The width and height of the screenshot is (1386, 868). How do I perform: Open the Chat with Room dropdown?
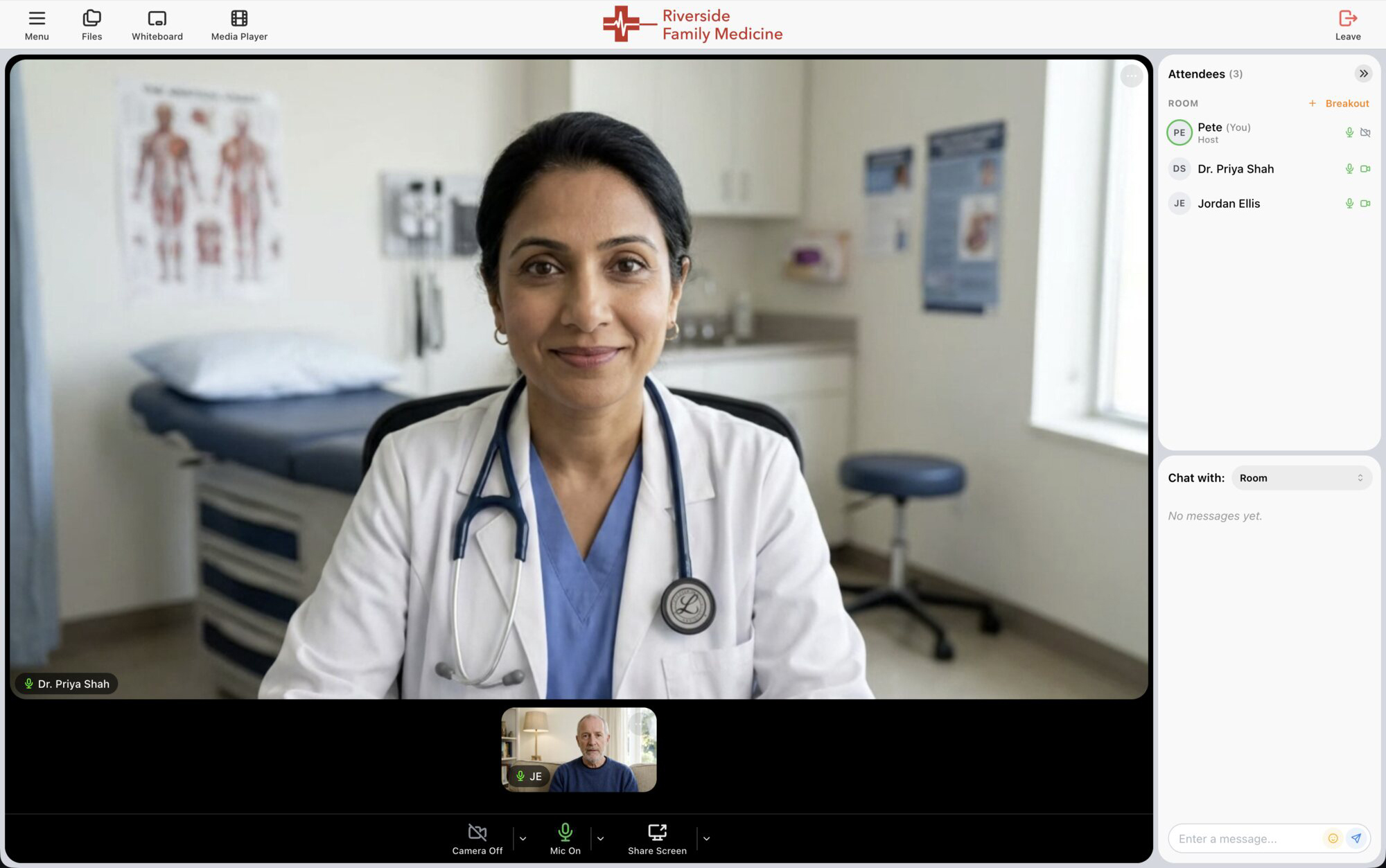coord(1301,478)
